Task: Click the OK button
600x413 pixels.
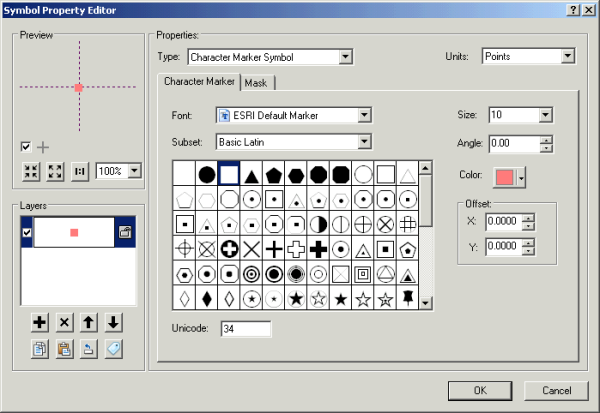Action: 480,390
